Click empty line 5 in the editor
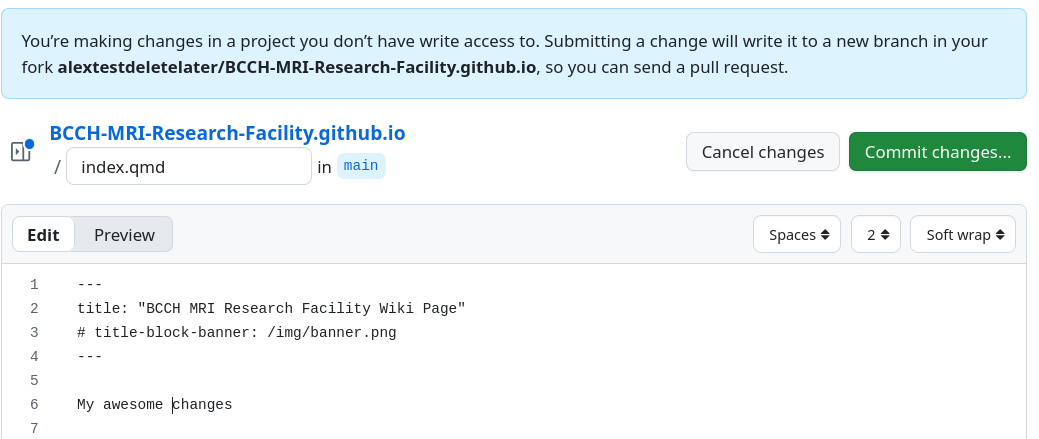The height and width of the screenshot is (439, 1039). tap(300, 380)
